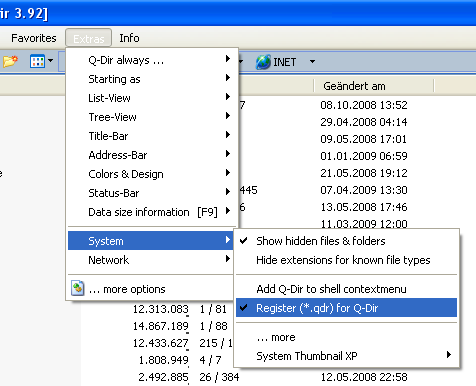This screenshot has height=386, width=476.
Task: Select the System menu entry
Action: pyautogui.click(x=151, y=241)
